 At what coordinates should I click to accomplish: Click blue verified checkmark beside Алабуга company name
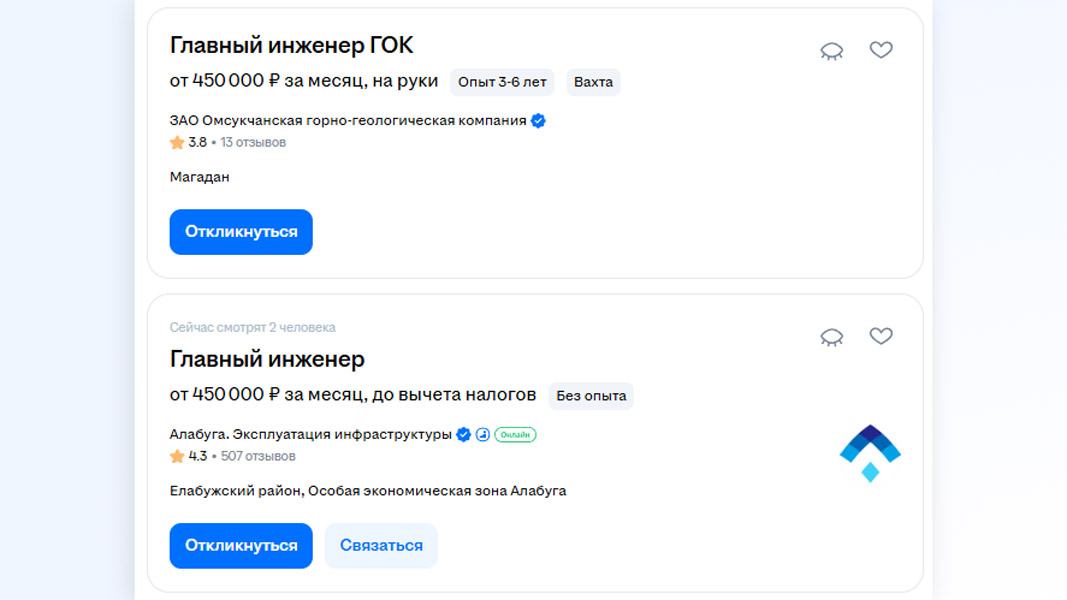(463, 435)
